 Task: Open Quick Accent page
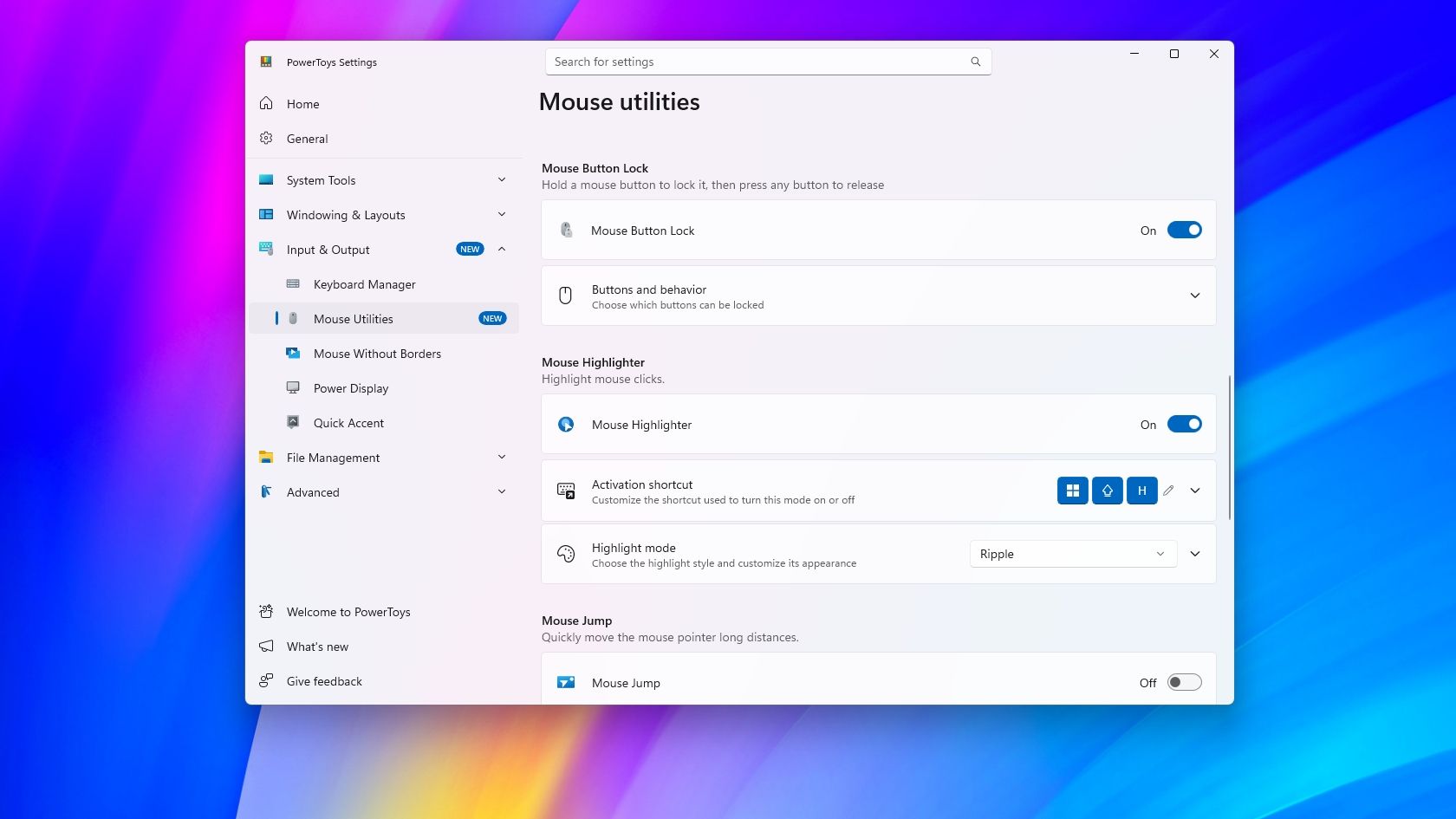pyautogui.click(x=384, y=422)
